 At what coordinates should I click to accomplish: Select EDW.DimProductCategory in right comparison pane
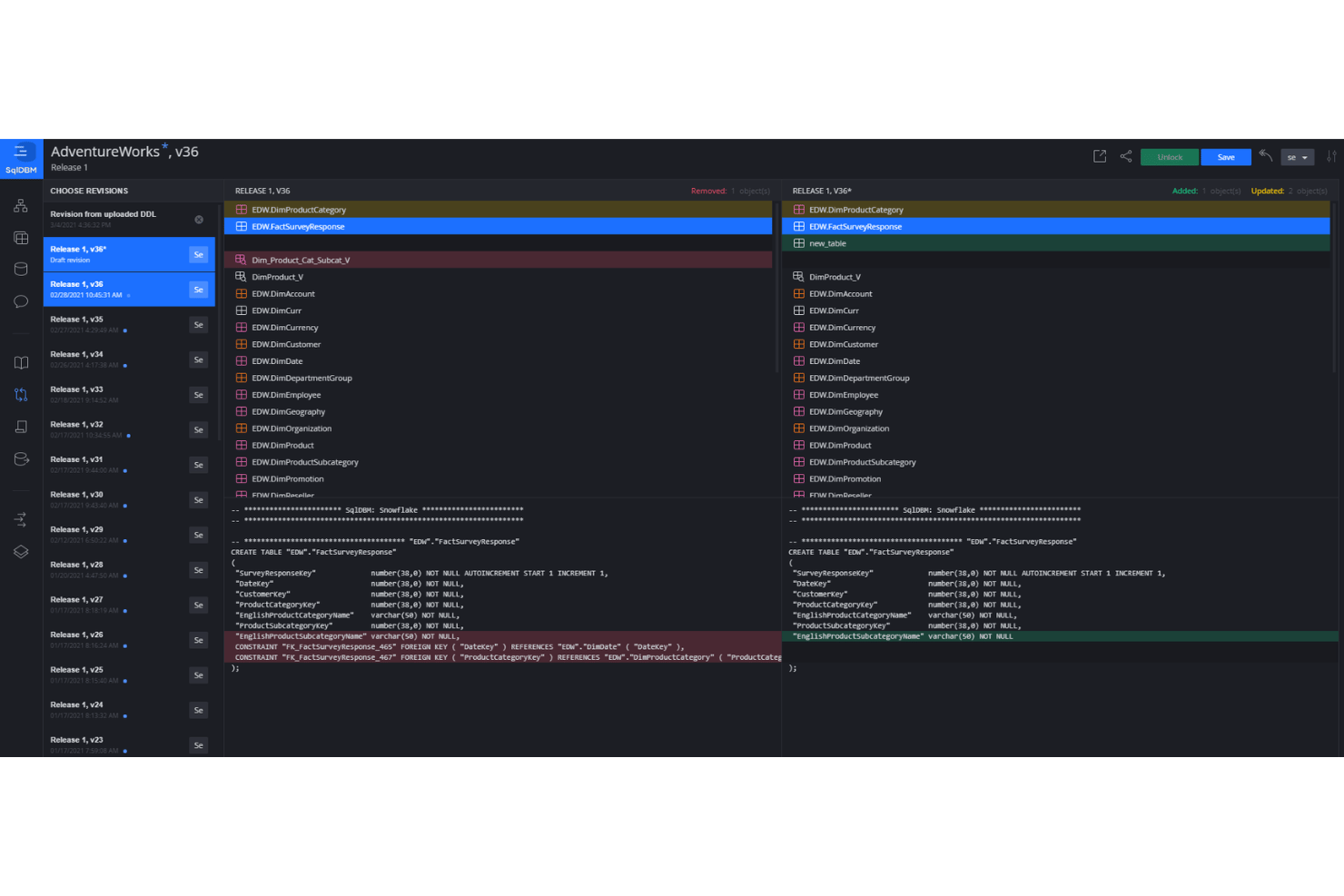1056,210
